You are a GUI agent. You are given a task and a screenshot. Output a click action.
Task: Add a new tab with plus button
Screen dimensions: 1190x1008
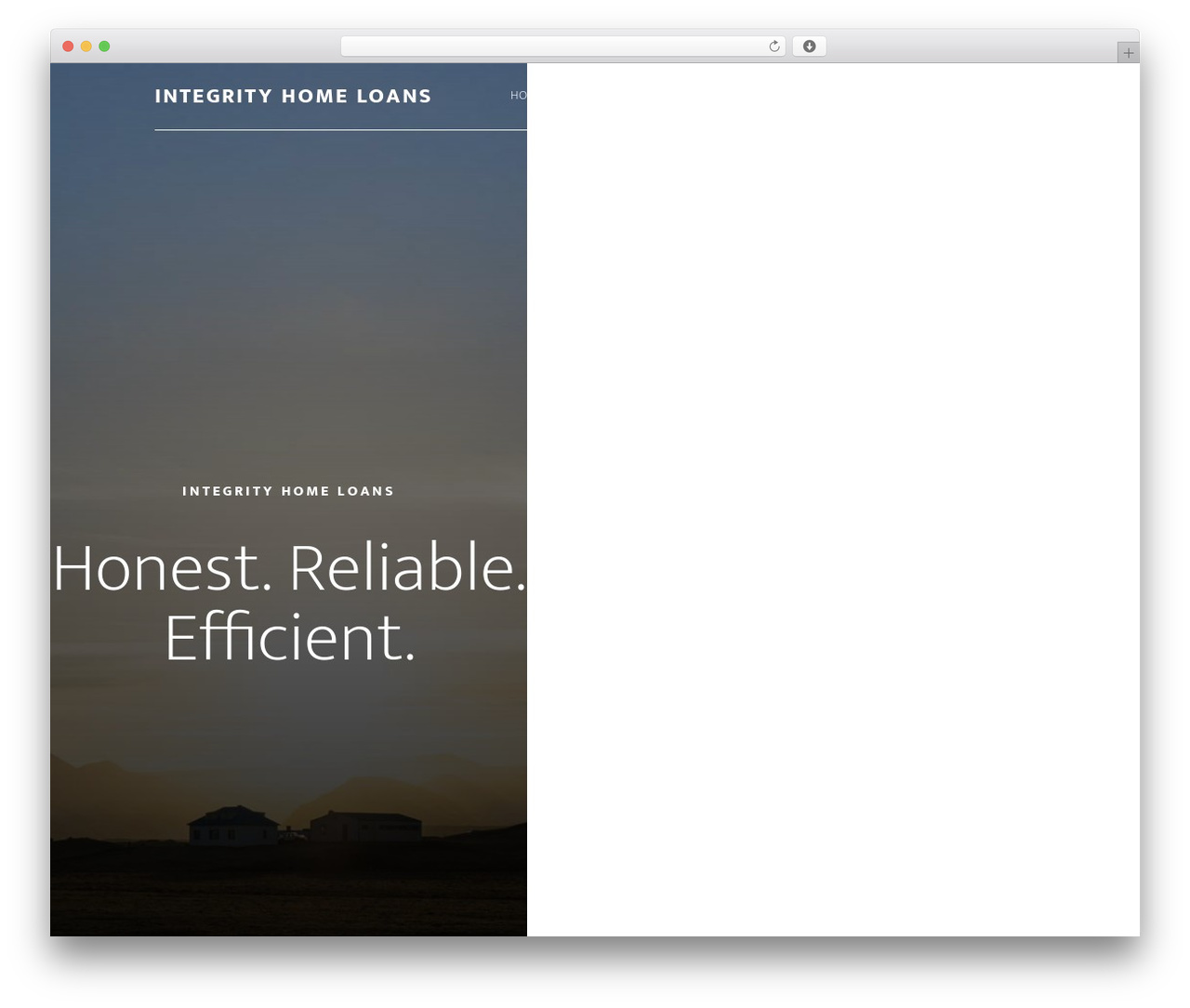coord(1128,53)
